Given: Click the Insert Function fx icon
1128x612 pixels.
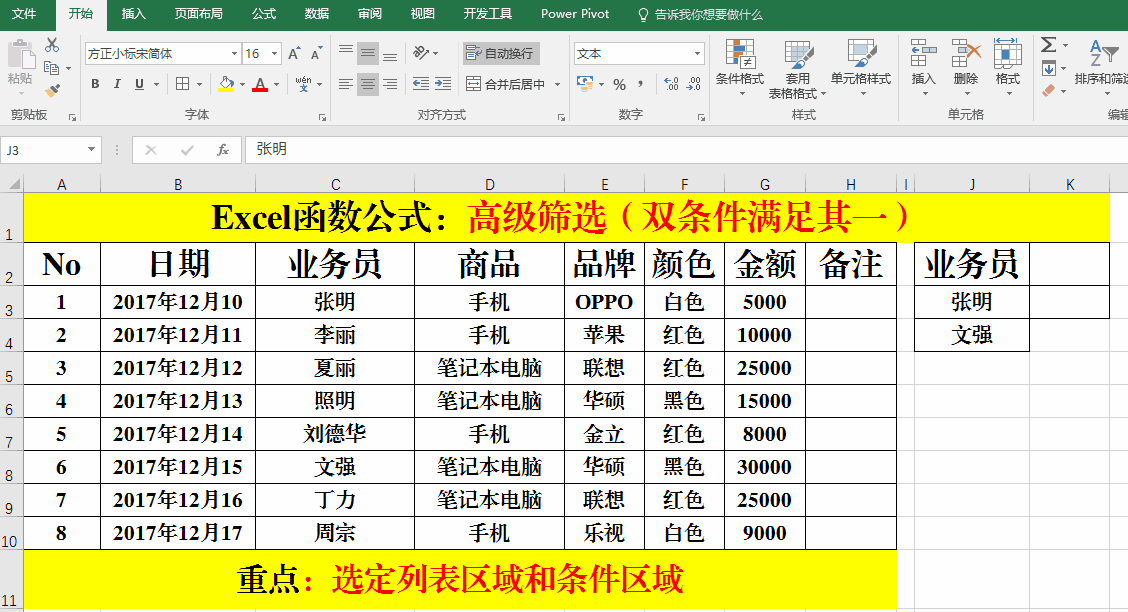Looking at the screenshot, I should point(222,149).
